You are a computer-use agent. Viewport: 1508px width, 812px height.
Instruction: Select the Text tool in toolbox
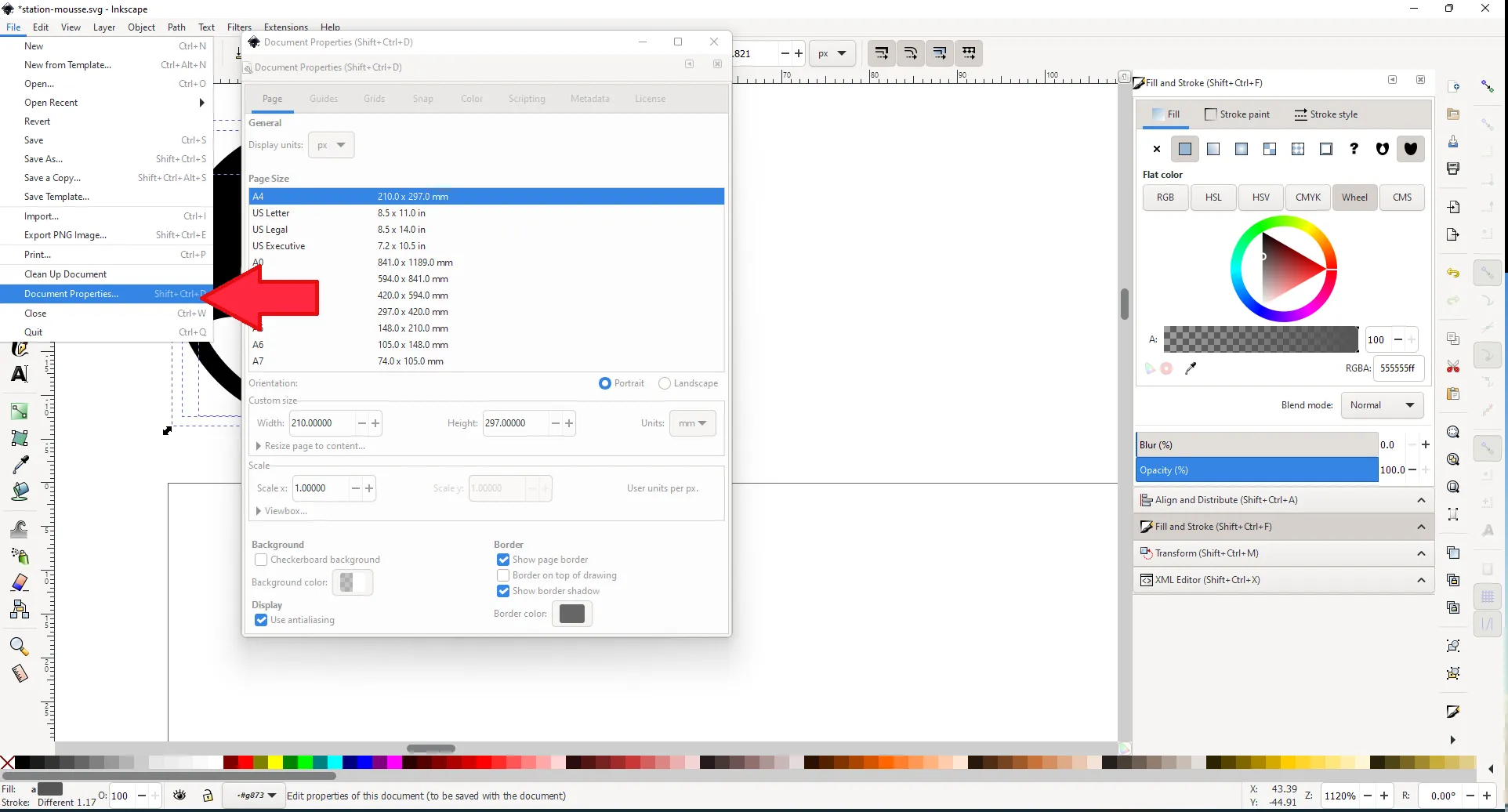pyautogui.click(x=20, y=374)
